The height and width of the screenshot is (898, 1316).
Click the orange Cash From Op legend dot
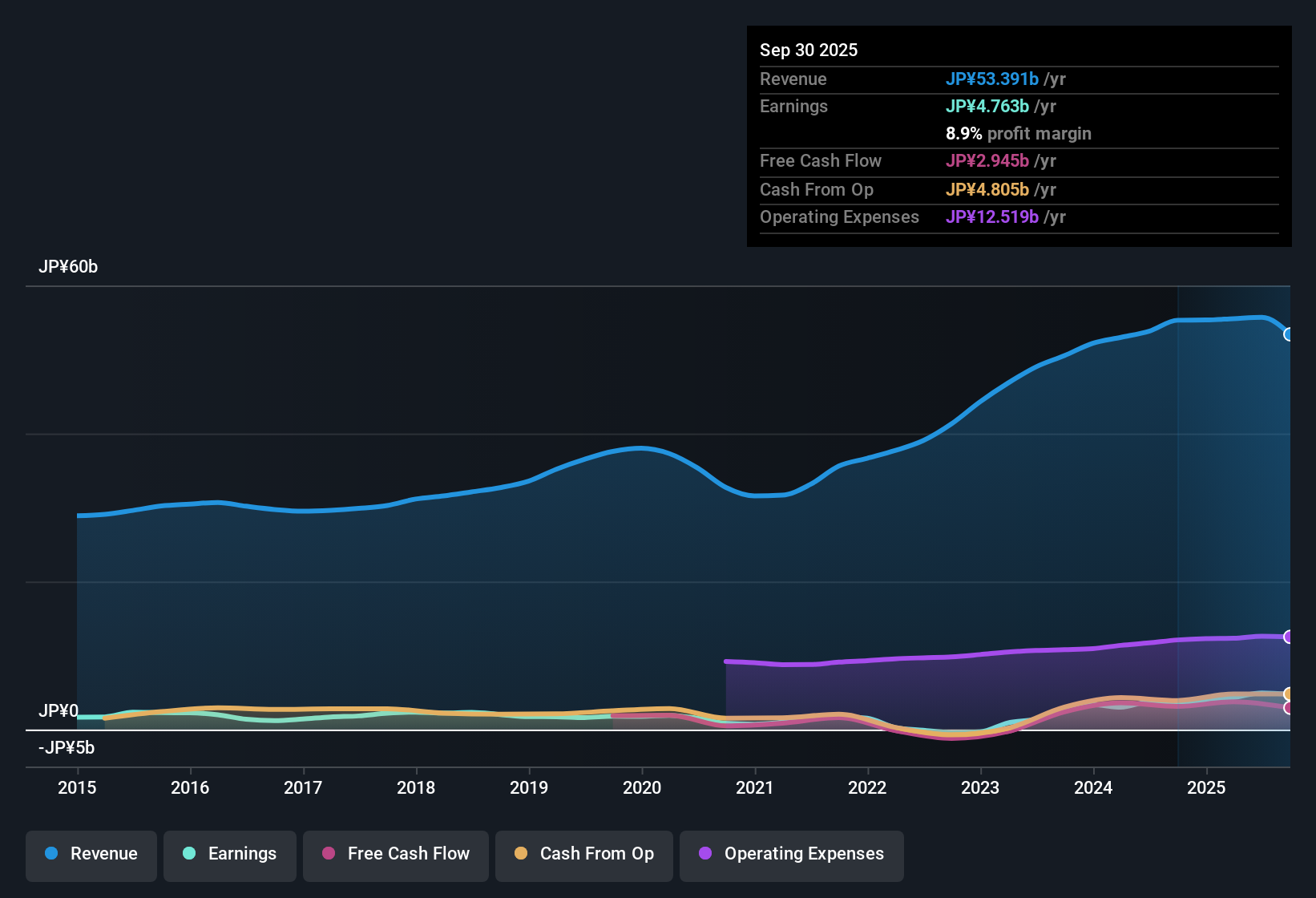pyautogui.click(x=521, y=854)
